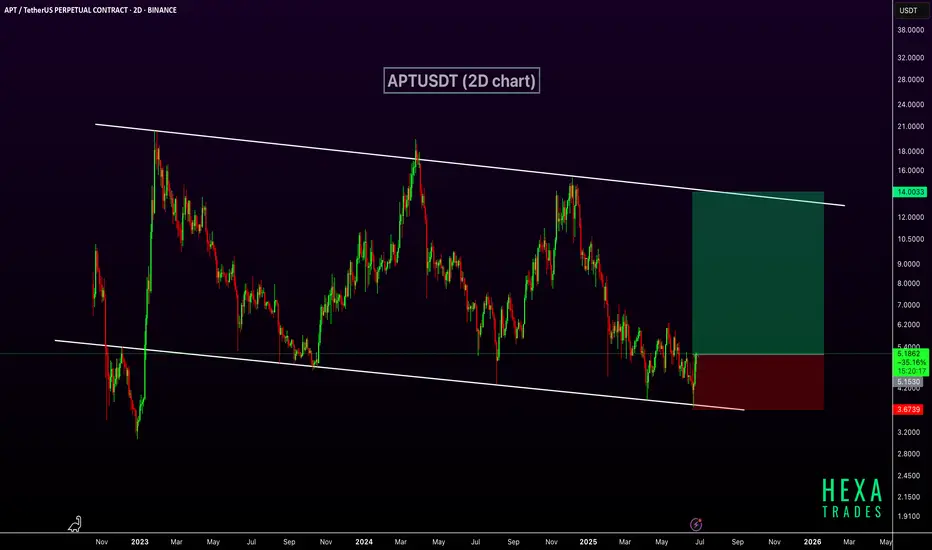
Task: Click the 2026 year label on time axis
Action: click(x=813, y=542)
